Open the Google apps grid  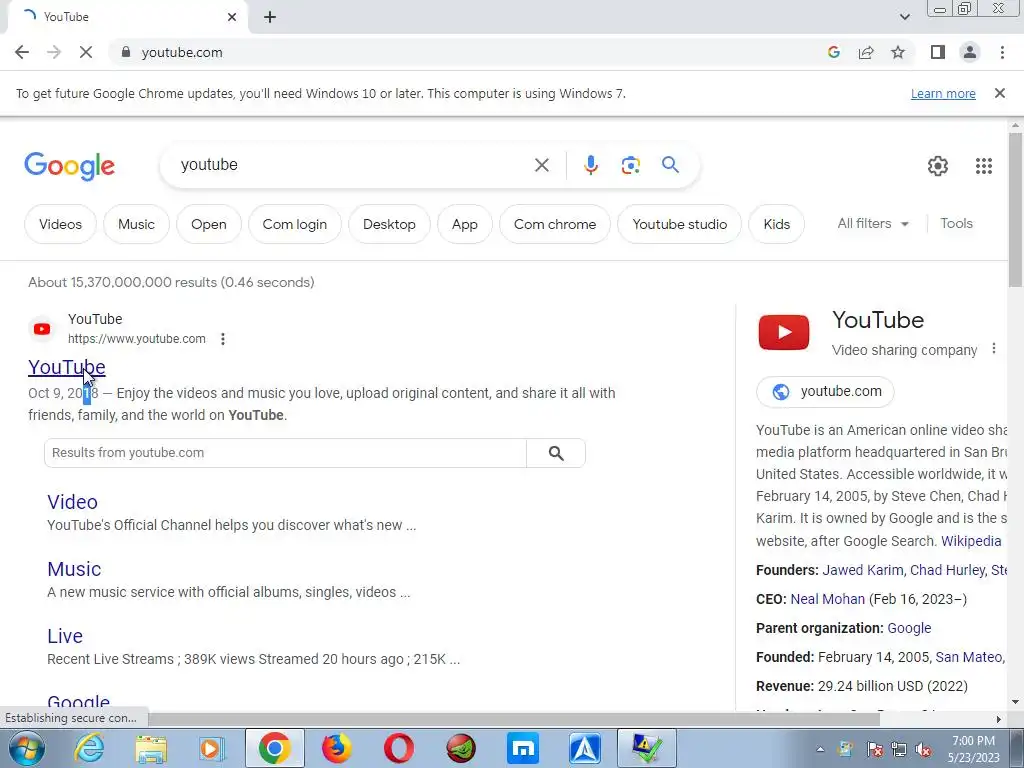click(x=984, y=166)
